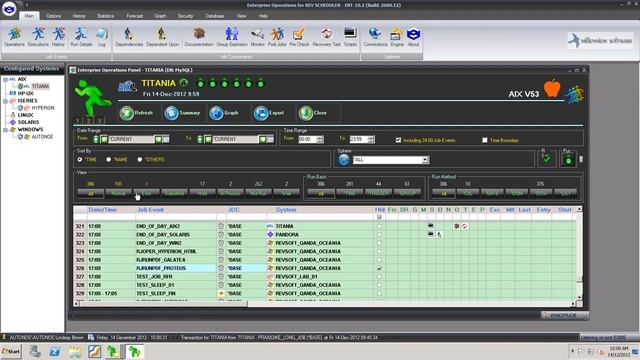
Task: Click green arrows icon beside Date To
Action: coord(200,139)
